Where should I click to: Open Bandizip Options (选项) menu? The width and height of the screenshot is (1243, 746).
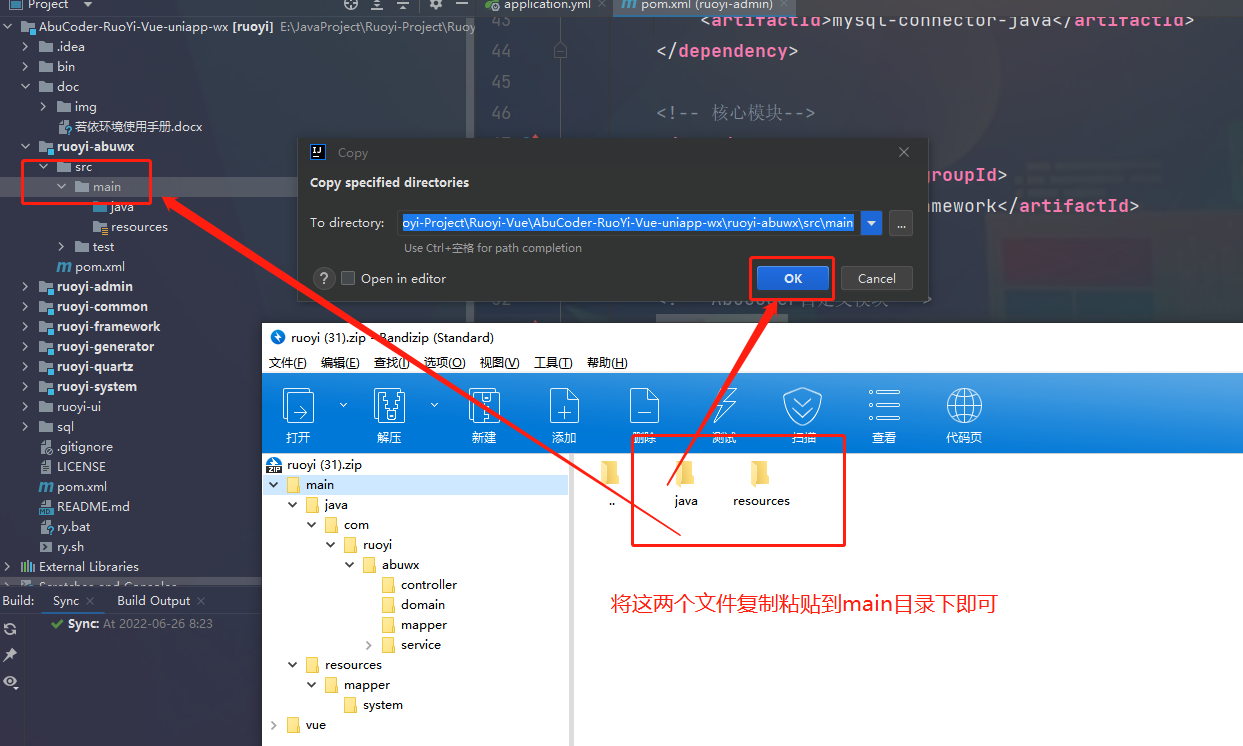[x=444, y=363]
